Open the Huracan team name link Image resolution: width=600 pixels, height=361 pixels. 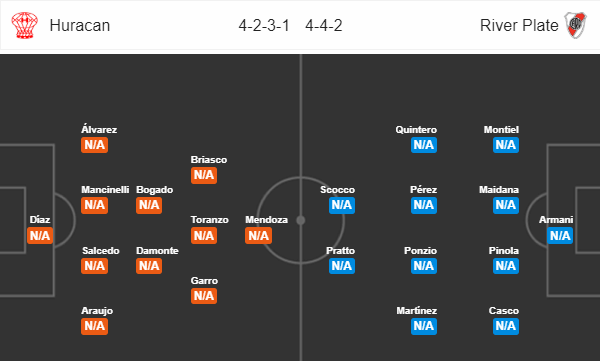pyautogui.click(x=80, y=26)
